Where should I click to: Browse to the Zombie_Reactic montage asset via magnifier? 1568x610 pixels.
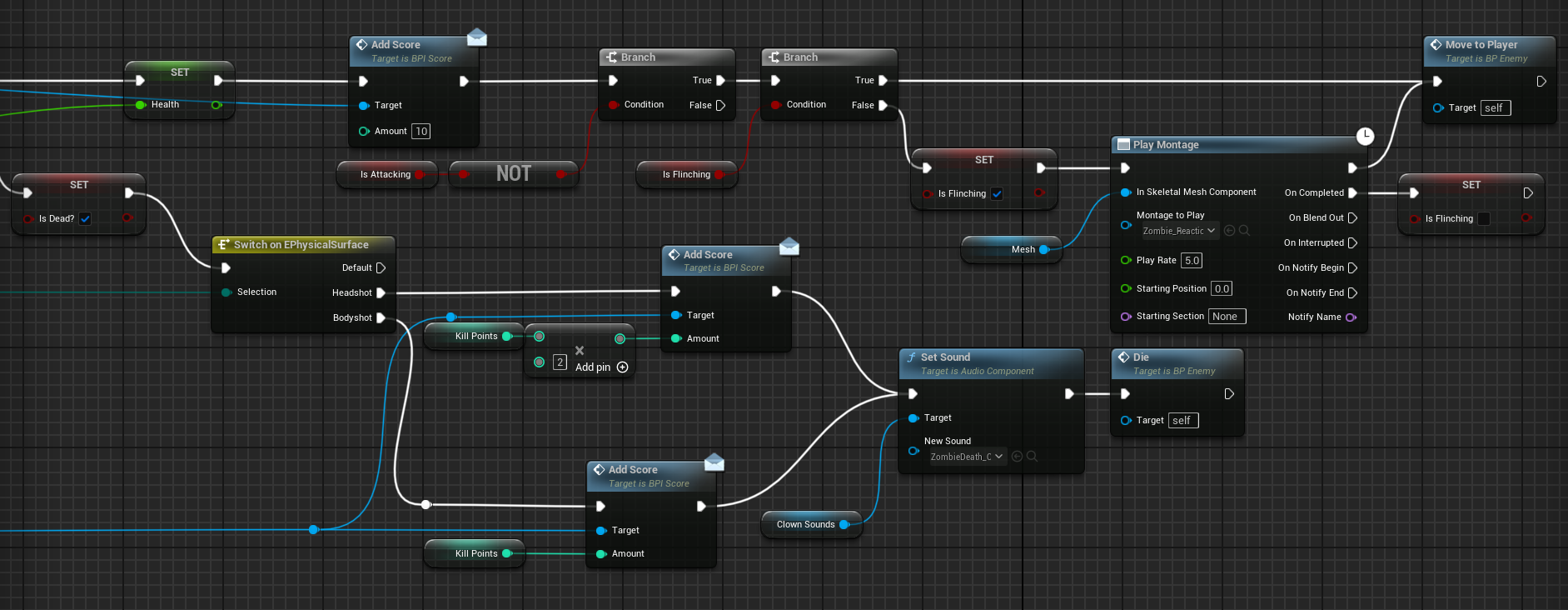pyautogui.click(x=1244, y=231)
